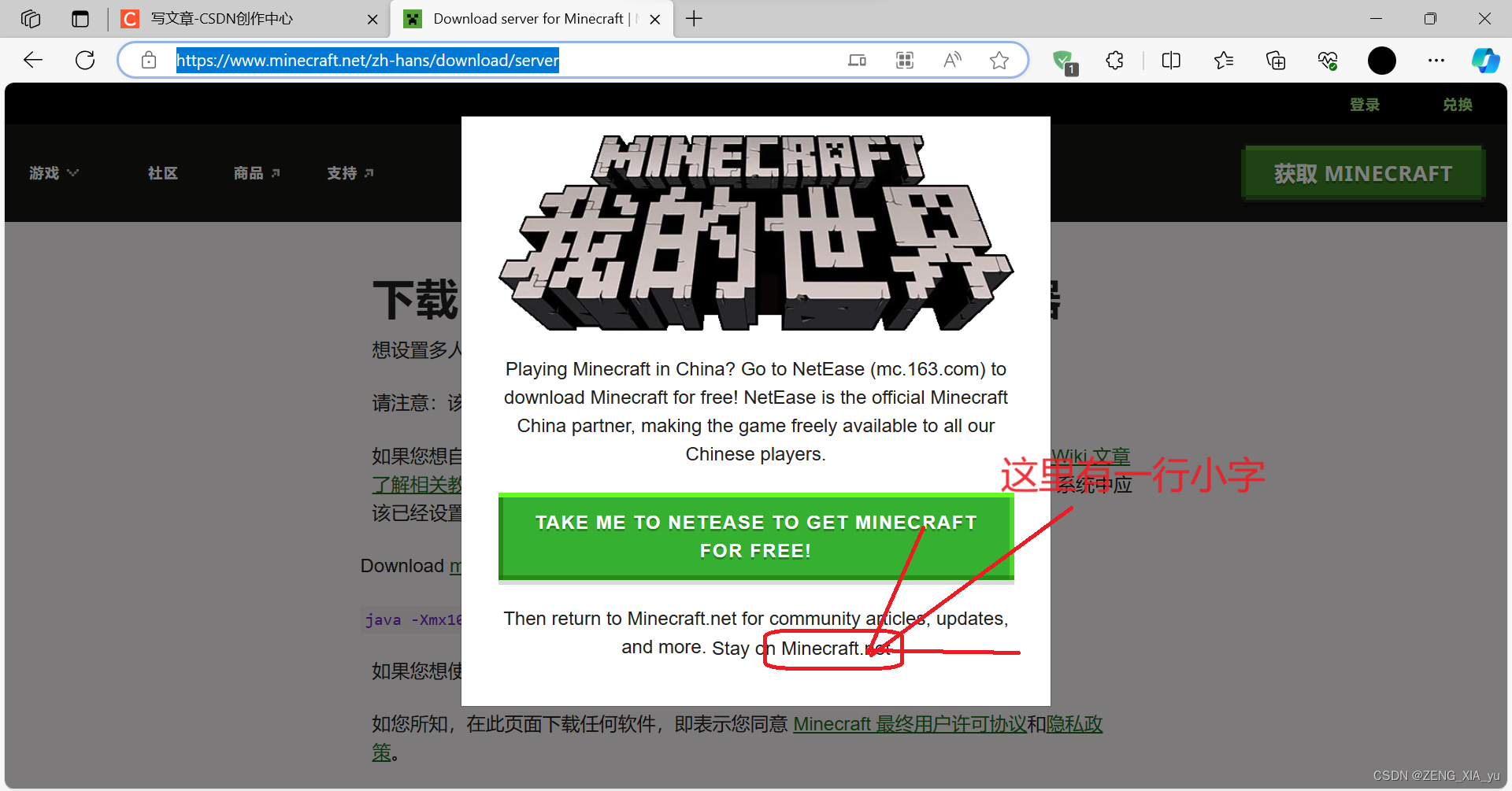Click the site security lock icon
Image resolution: width=1512 pixels, height=791 pixels.
point(148,60)
